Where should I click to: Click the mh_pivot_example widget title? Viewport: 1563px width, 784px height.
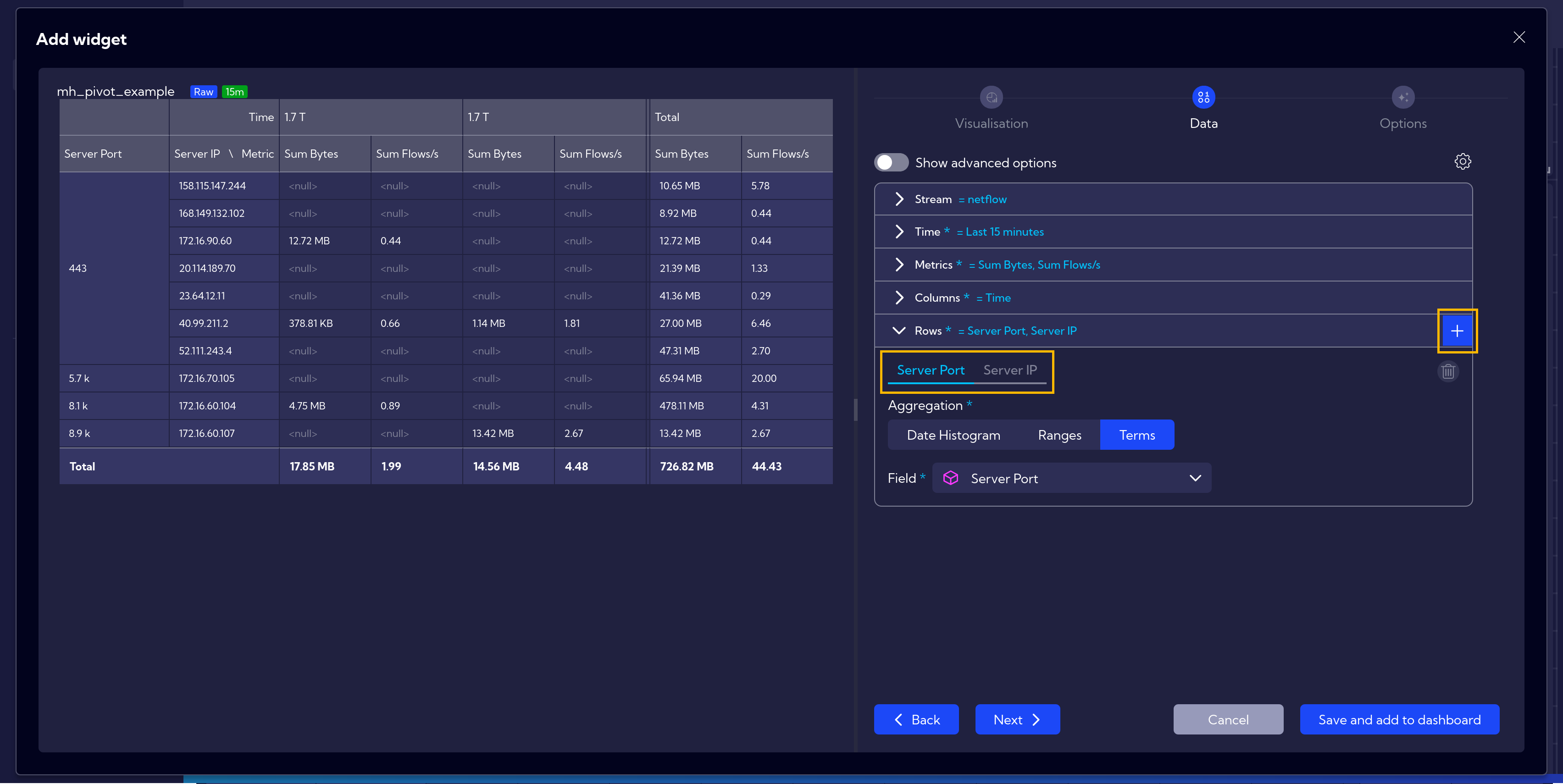(x=115, y=92)
